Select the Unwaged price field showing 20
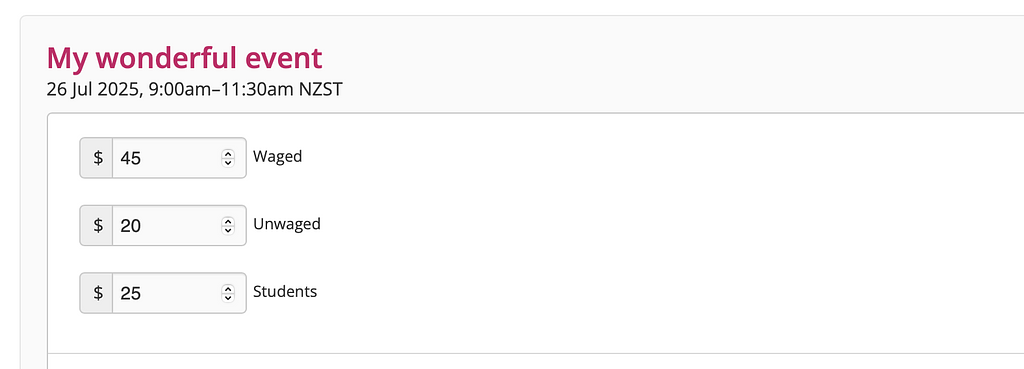 179,225
